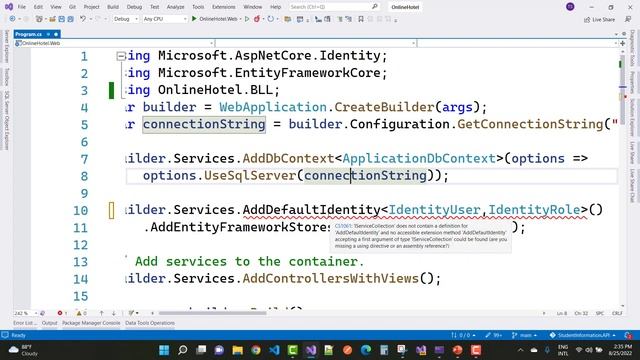
Task: Open the Any CPU platform dropdown
Action: (164, 19)
